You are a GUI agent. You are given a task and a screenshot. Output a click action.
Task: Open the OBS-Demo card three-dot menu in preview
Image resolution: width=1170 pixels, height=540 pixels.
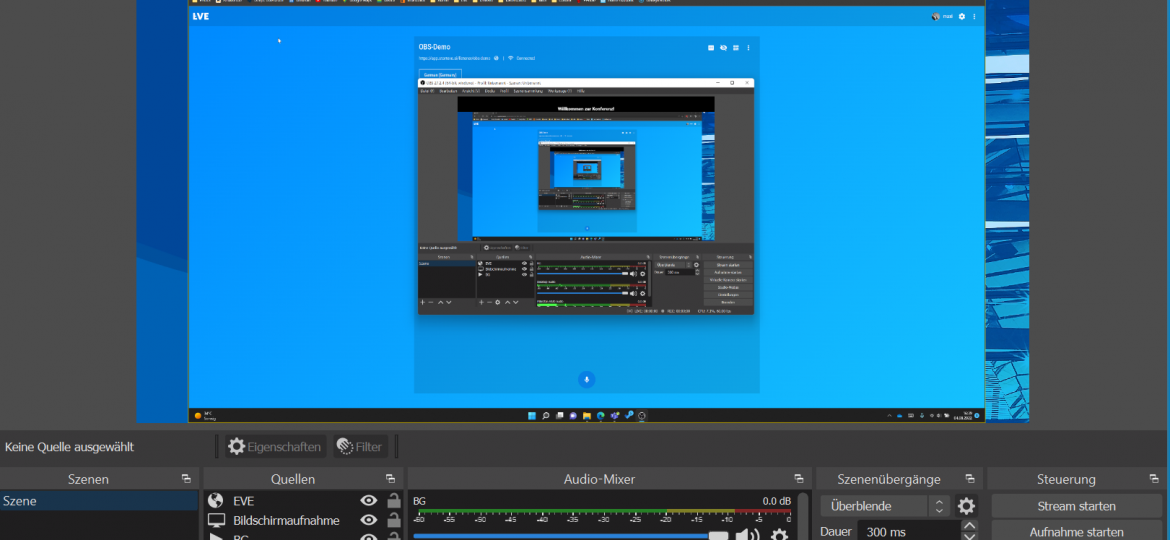748,48
